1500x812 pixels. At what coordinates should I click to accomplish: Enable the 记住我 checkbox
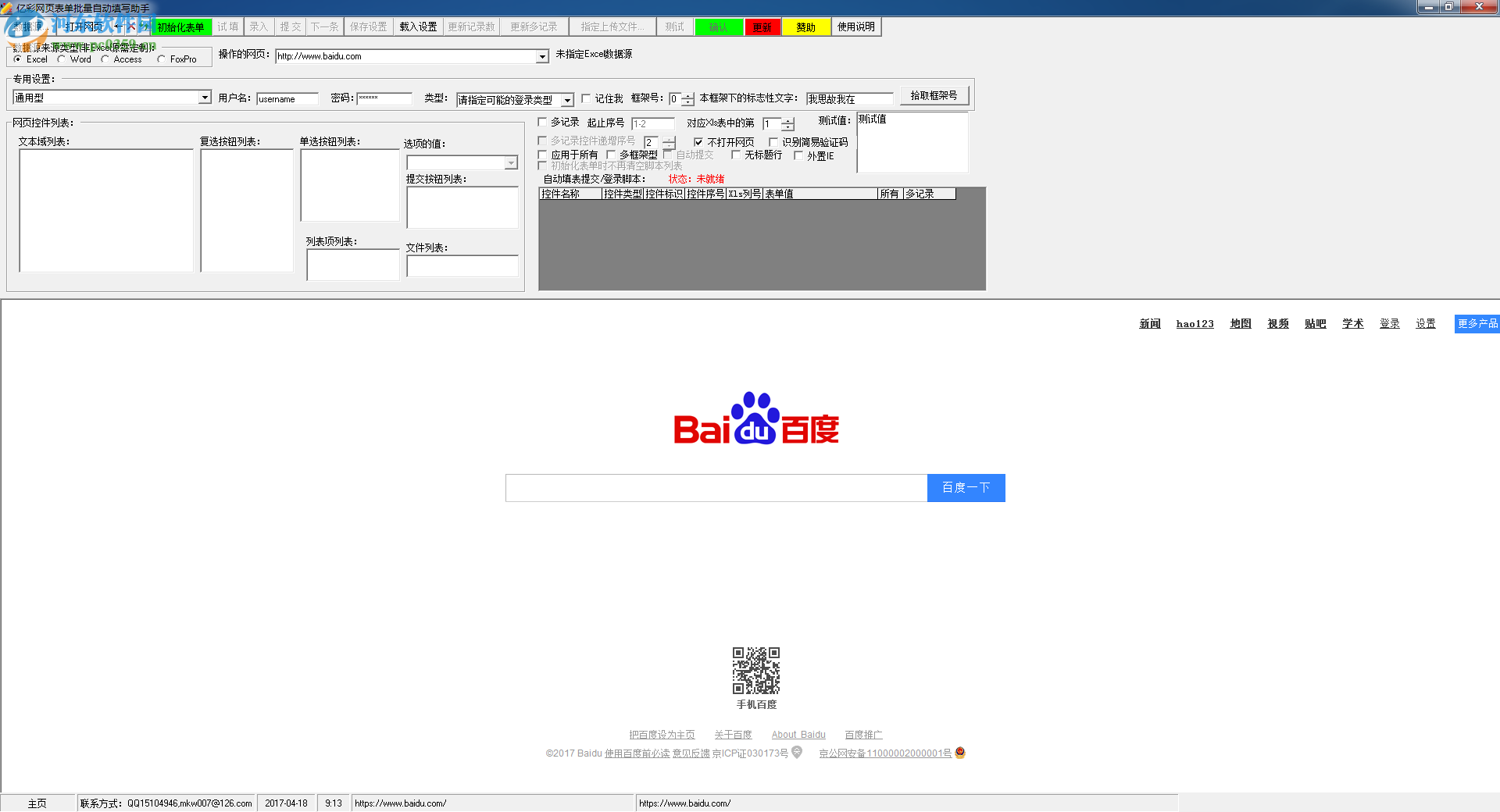pos(586,98)
